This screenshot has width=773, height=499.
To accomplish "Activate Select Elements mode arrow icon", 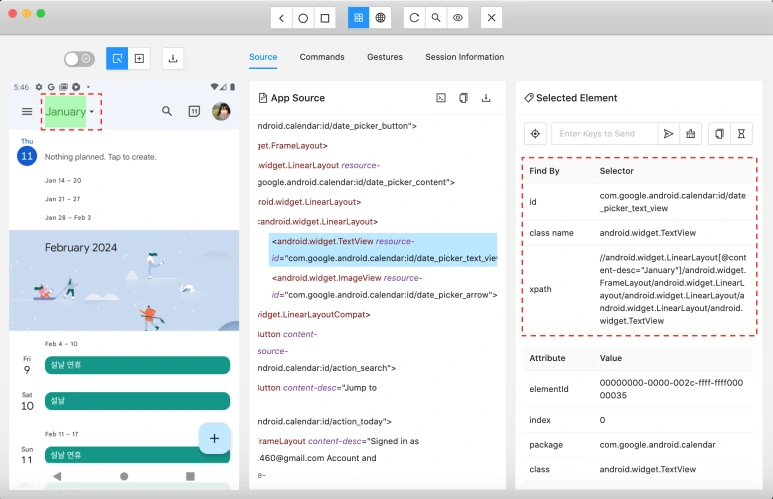I will (117, 59).
